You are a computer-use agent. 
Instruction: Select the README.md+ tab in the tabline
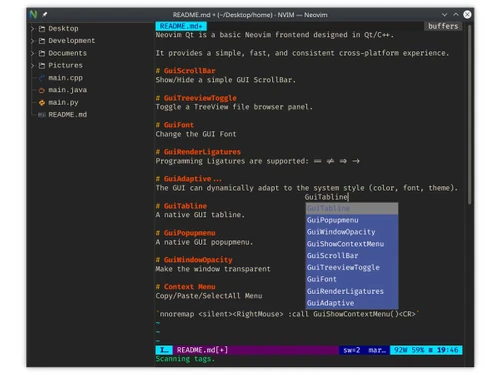point(181,26)
